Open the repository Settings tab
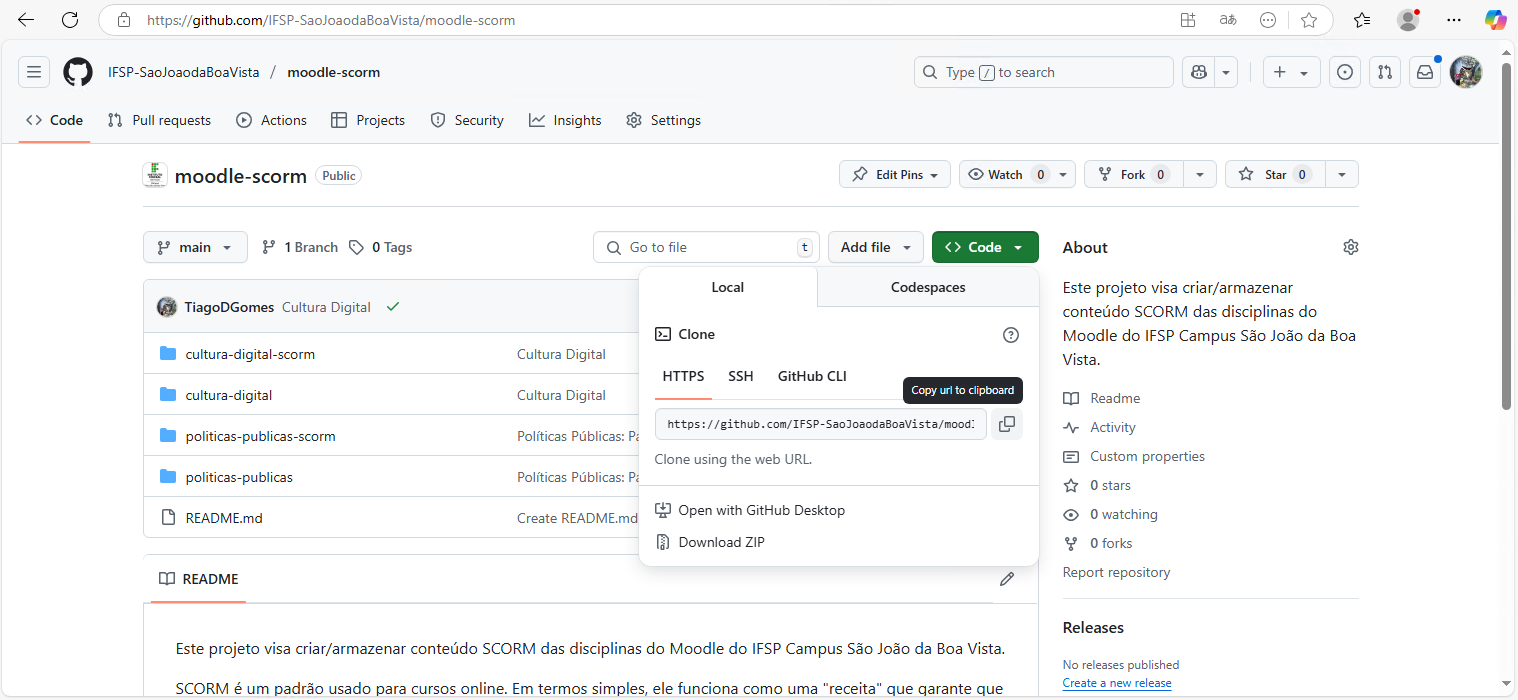 pos(663,120)
